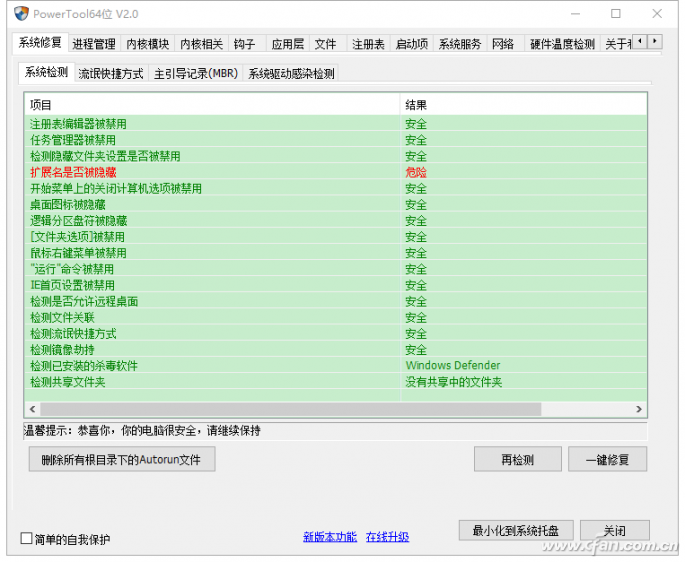Click the PowerTool shield icon in title bar
Viewport: 685px width, 562px height.
click(19, 14)
